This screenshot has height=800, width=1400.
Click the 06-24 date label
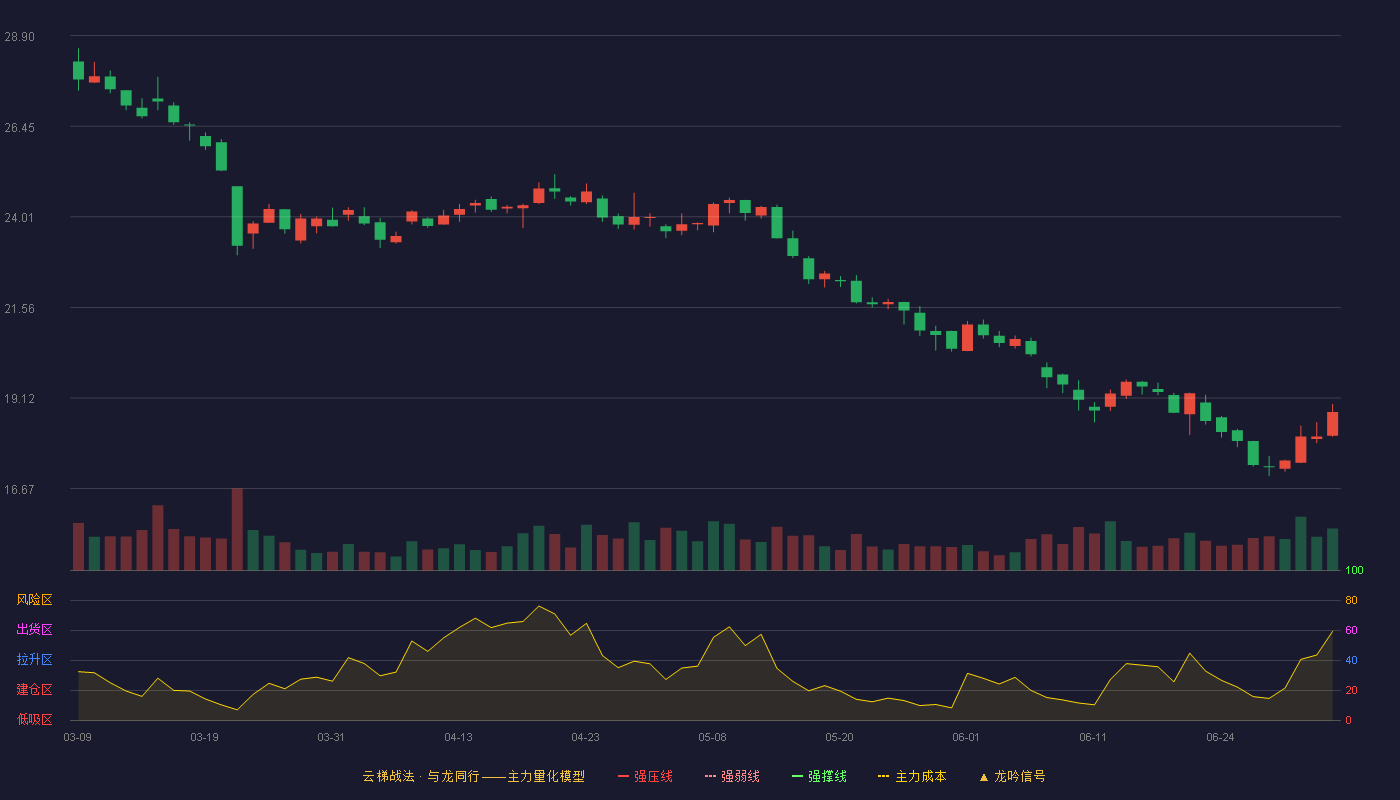point(1220,737)
